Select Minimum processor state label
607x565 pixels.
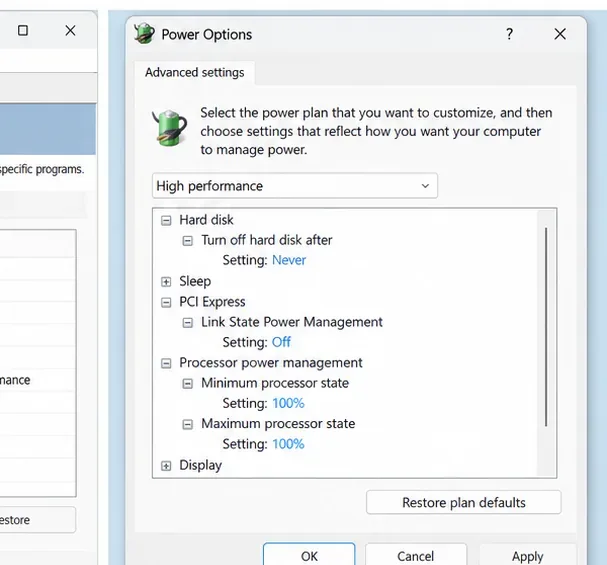pyautogui.click(x=275, y=383)
